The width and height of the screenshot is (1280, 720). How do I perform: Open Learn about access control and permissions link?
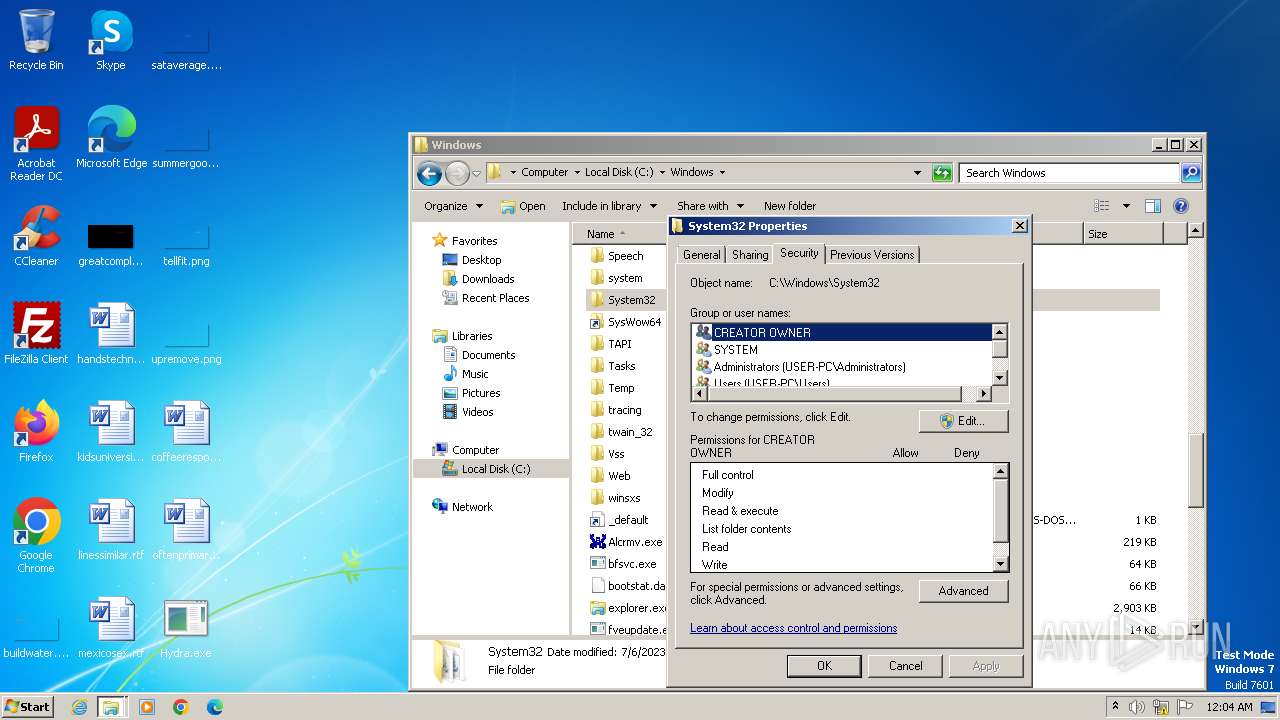point(793,628)
